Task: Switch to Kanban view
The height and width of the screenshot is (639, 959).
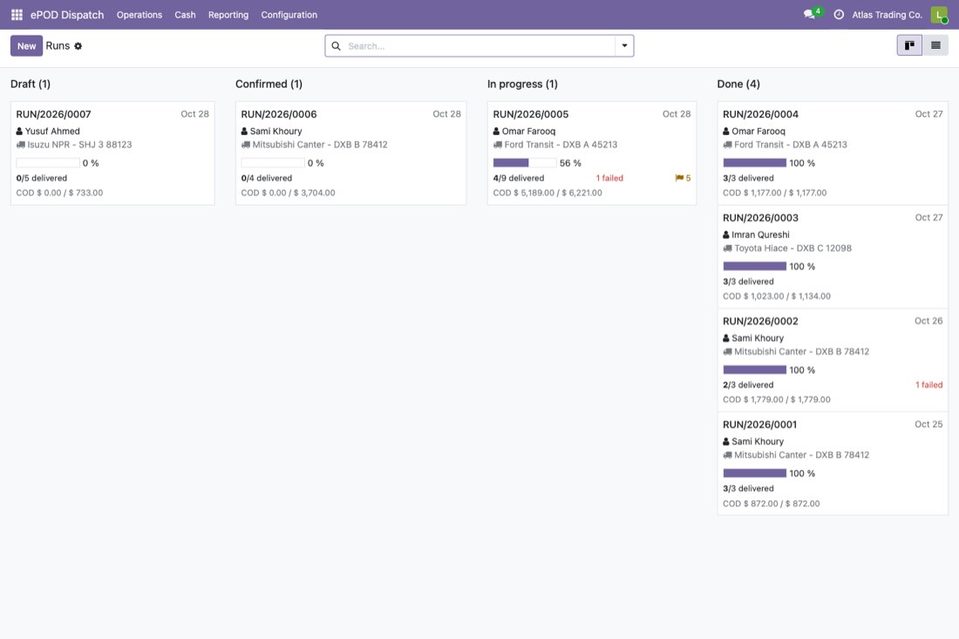Action: (909, 45)
